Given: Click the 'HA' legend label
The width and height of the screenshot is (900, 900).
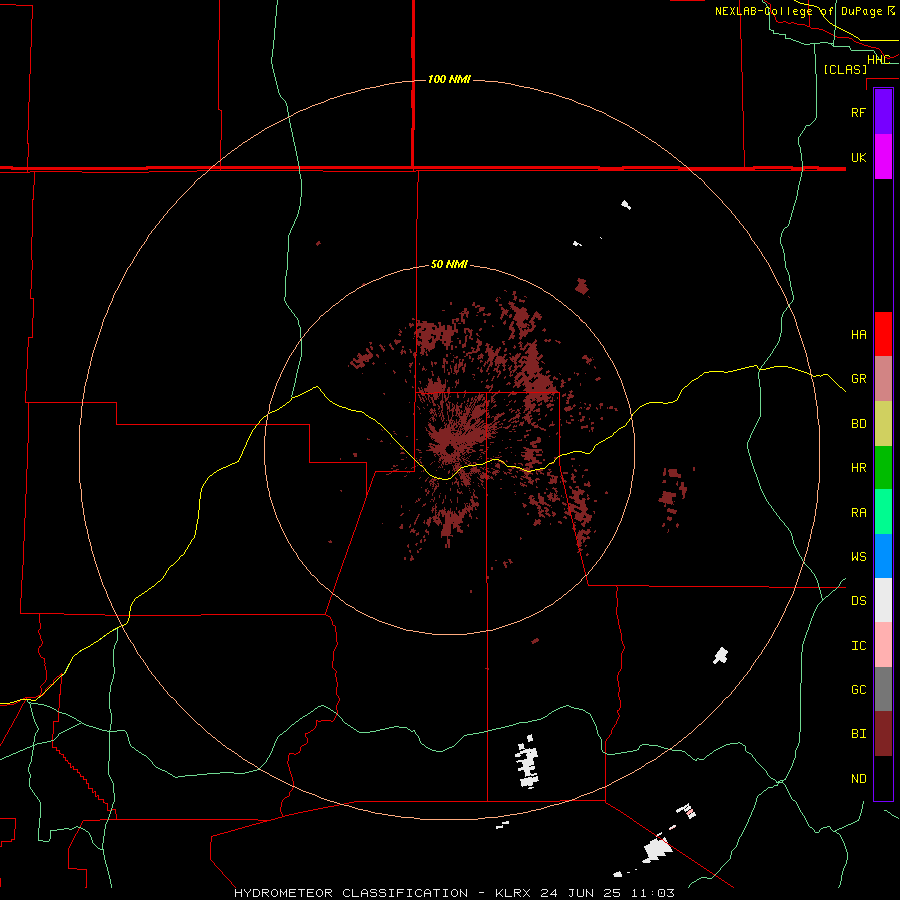Looking at the screenshot, I should click(x=858, y=335).
